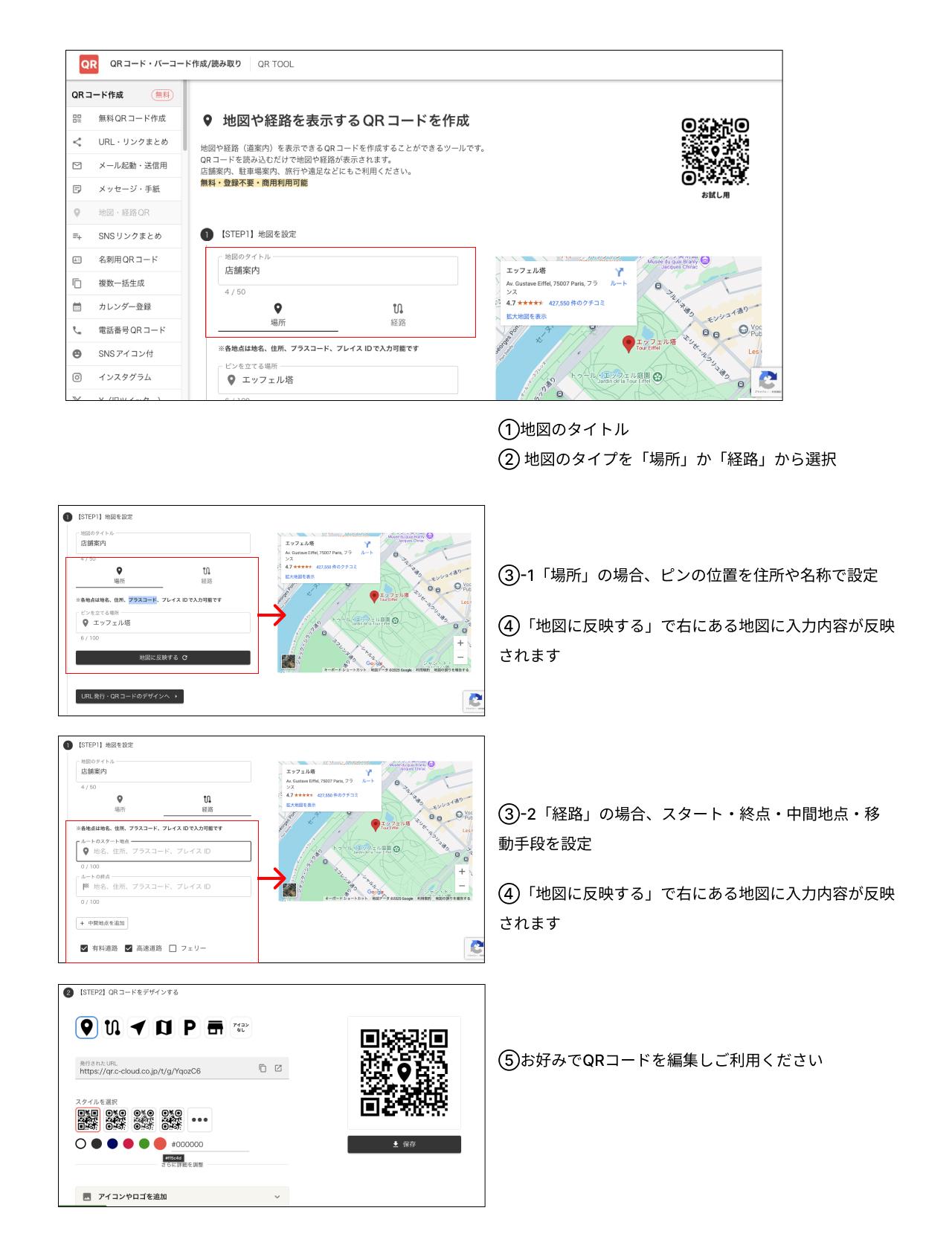This screenshot has width=952, height=1257.
Task: Zoom out with − on the route-settings screenshot map
Action: (x=463, y=885)
